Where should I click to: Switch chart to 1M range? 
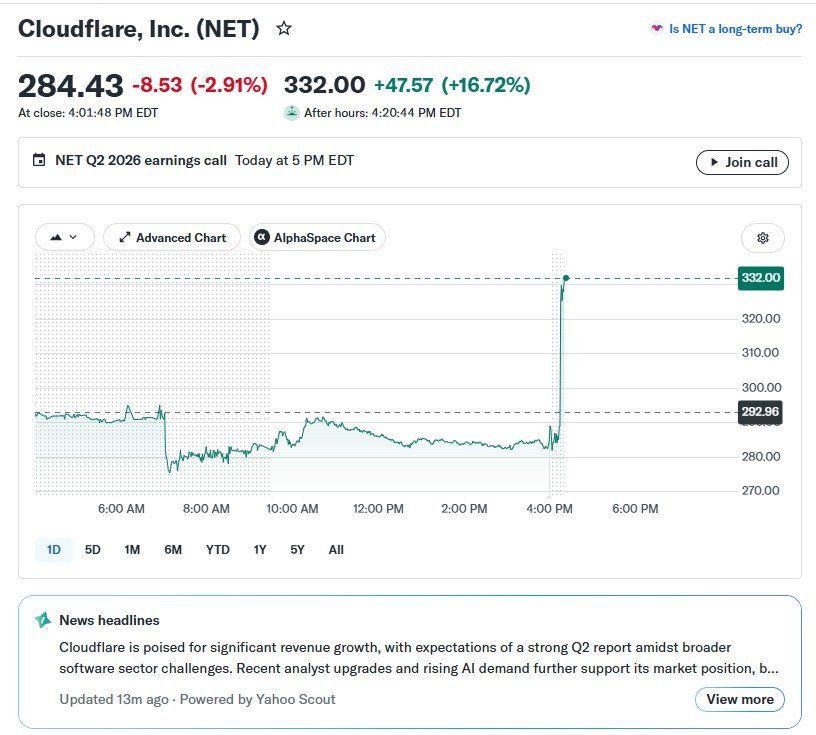(132, 550)
